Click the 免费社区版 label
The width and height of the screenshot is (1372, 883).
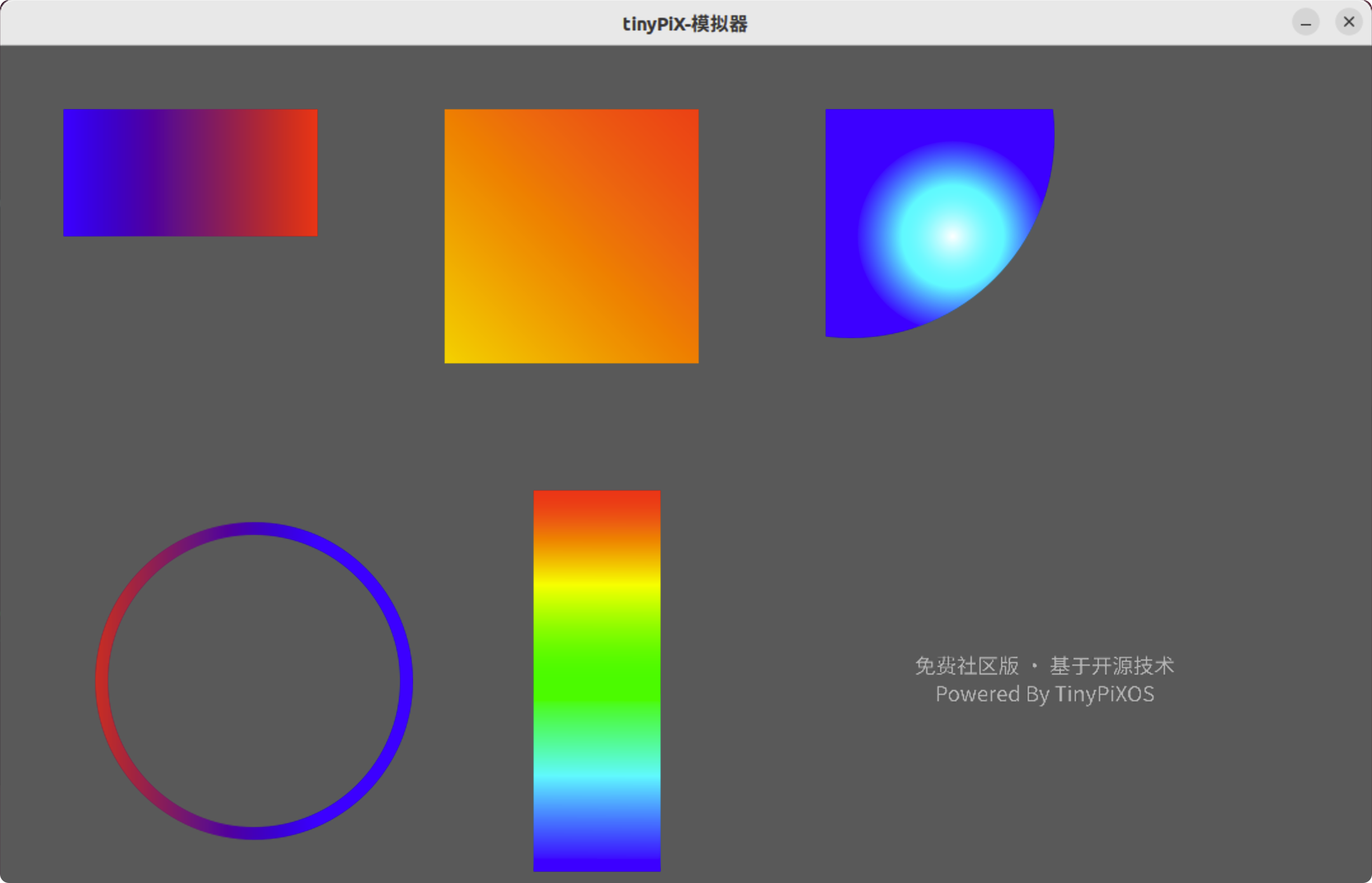[x=966, y=666]
